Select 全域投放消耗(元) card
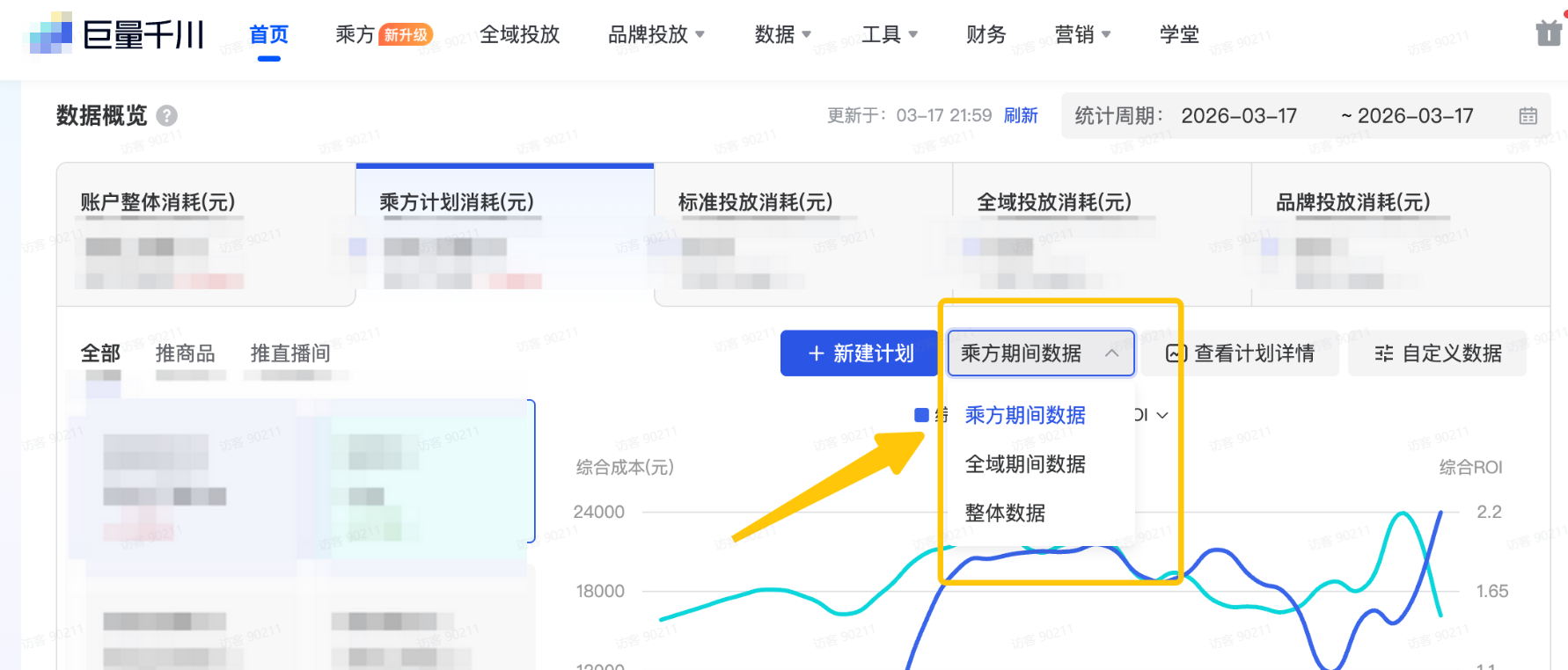1568x670 pixels. pyautogui.click(x=1102, y=235)
